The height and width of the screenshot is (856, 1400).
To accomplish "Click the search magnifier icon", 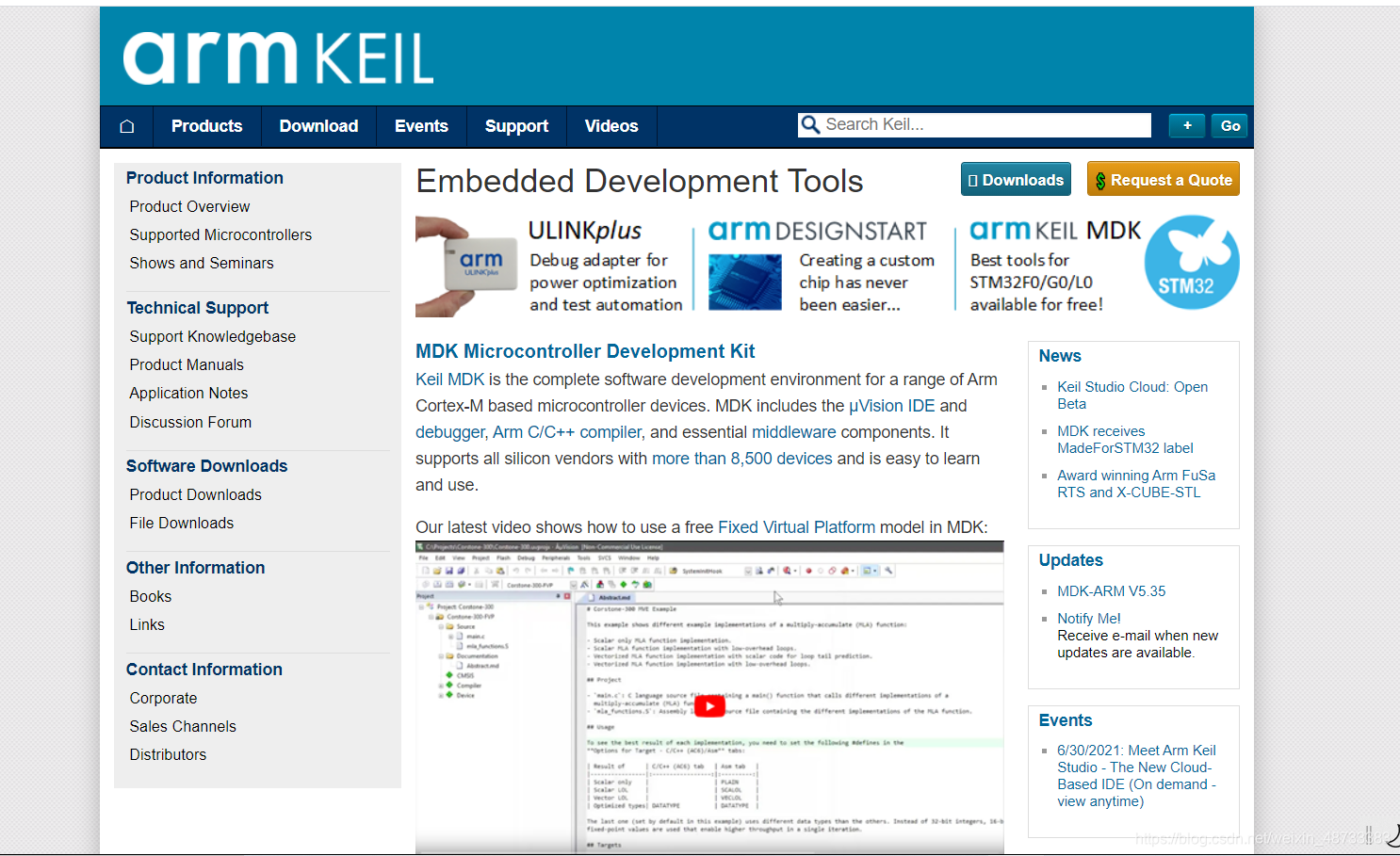I will [809, 125].
